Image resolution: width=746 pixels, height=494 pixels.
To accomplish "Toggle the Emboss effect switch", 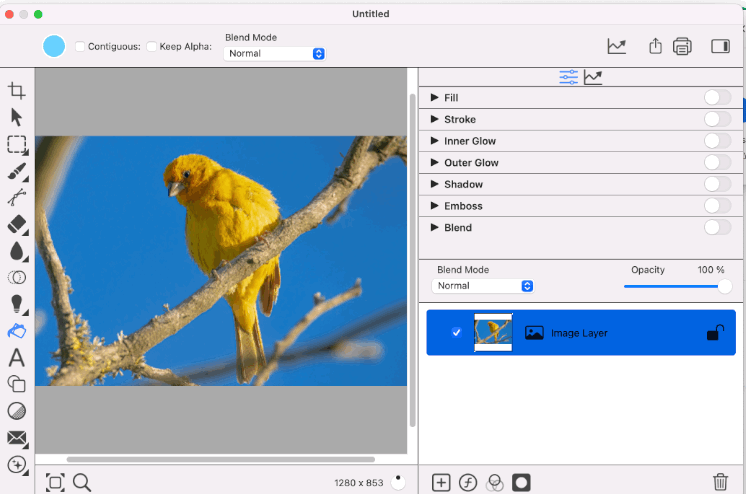I will click(717, 206).
